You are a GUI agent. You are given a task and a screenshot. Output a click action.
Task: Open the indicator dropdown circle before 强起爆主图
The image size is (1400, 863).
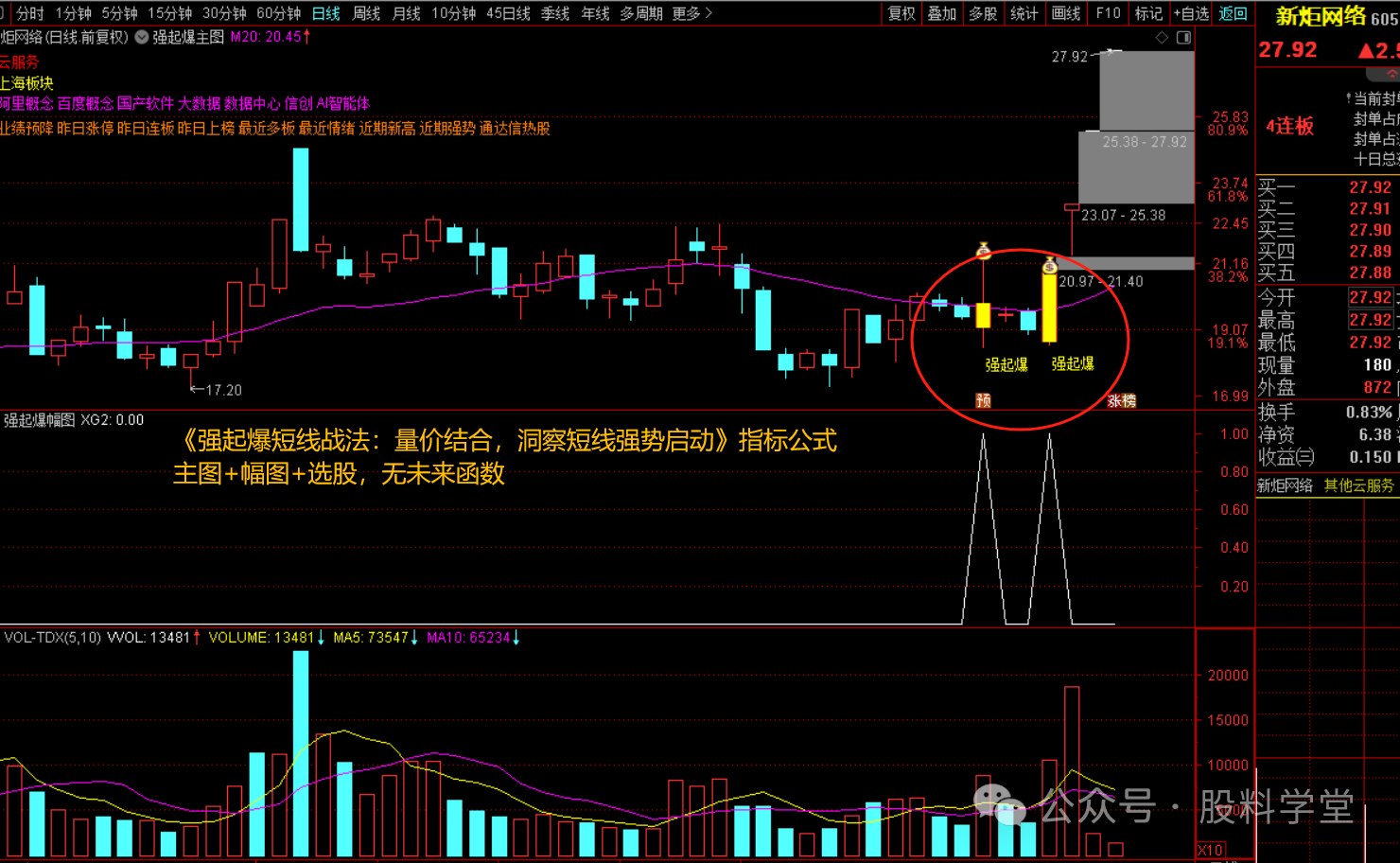142,37
